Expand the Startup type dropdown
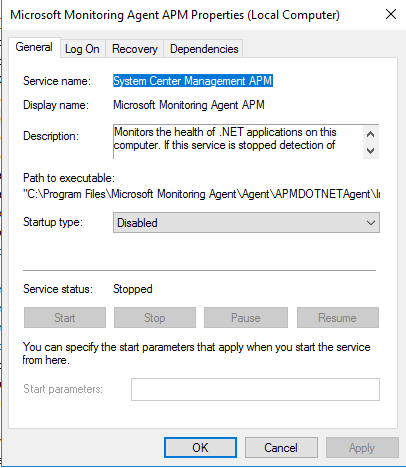406x468 pixels. point(246,223)
